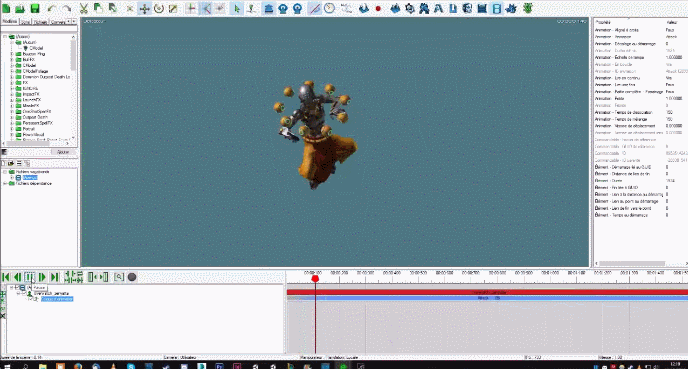
Task: Expand the folder node under the CModel item
Action: 12,54
